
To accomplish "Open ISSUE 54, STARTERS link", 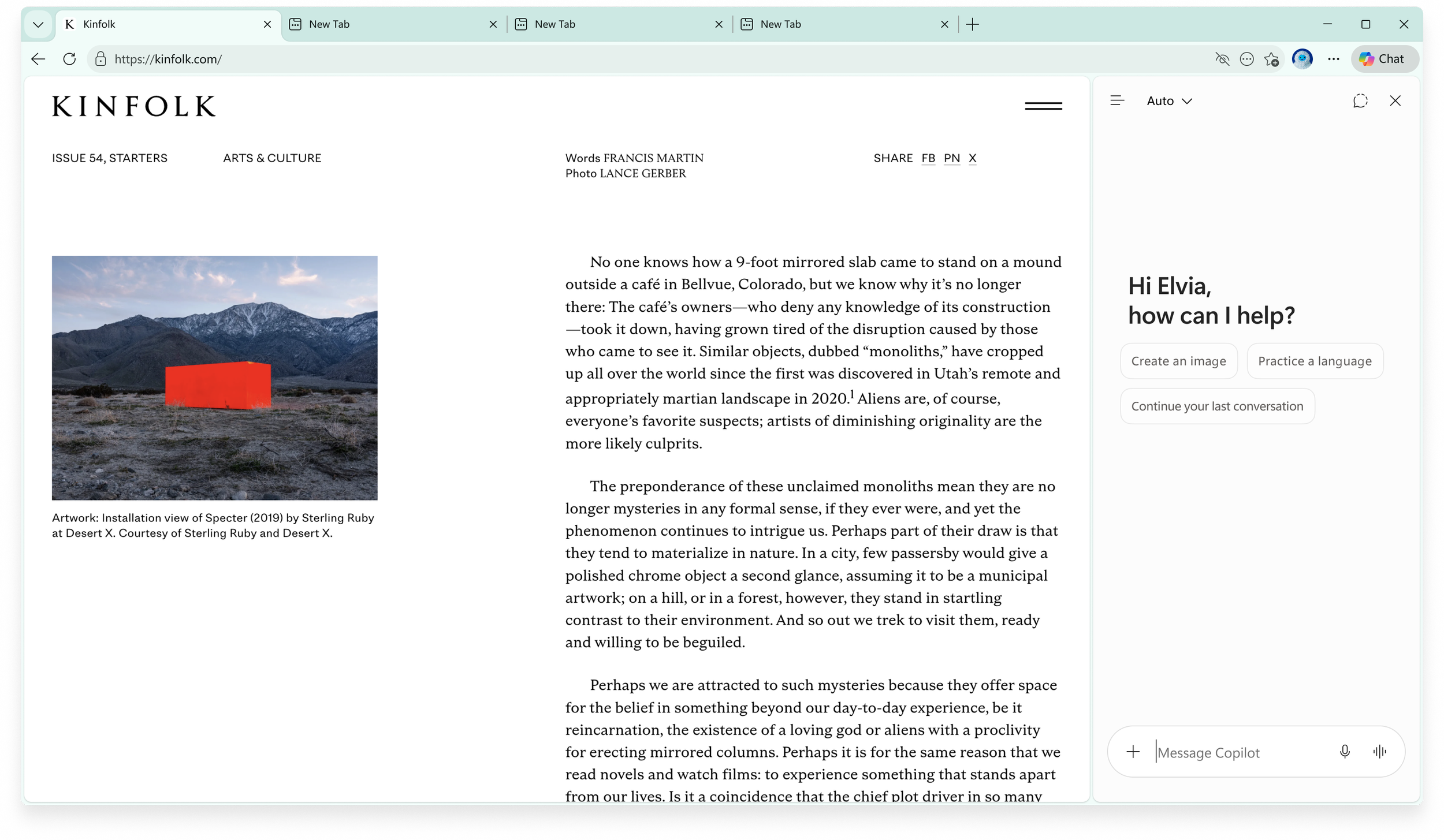I will (x=110, y=158).
